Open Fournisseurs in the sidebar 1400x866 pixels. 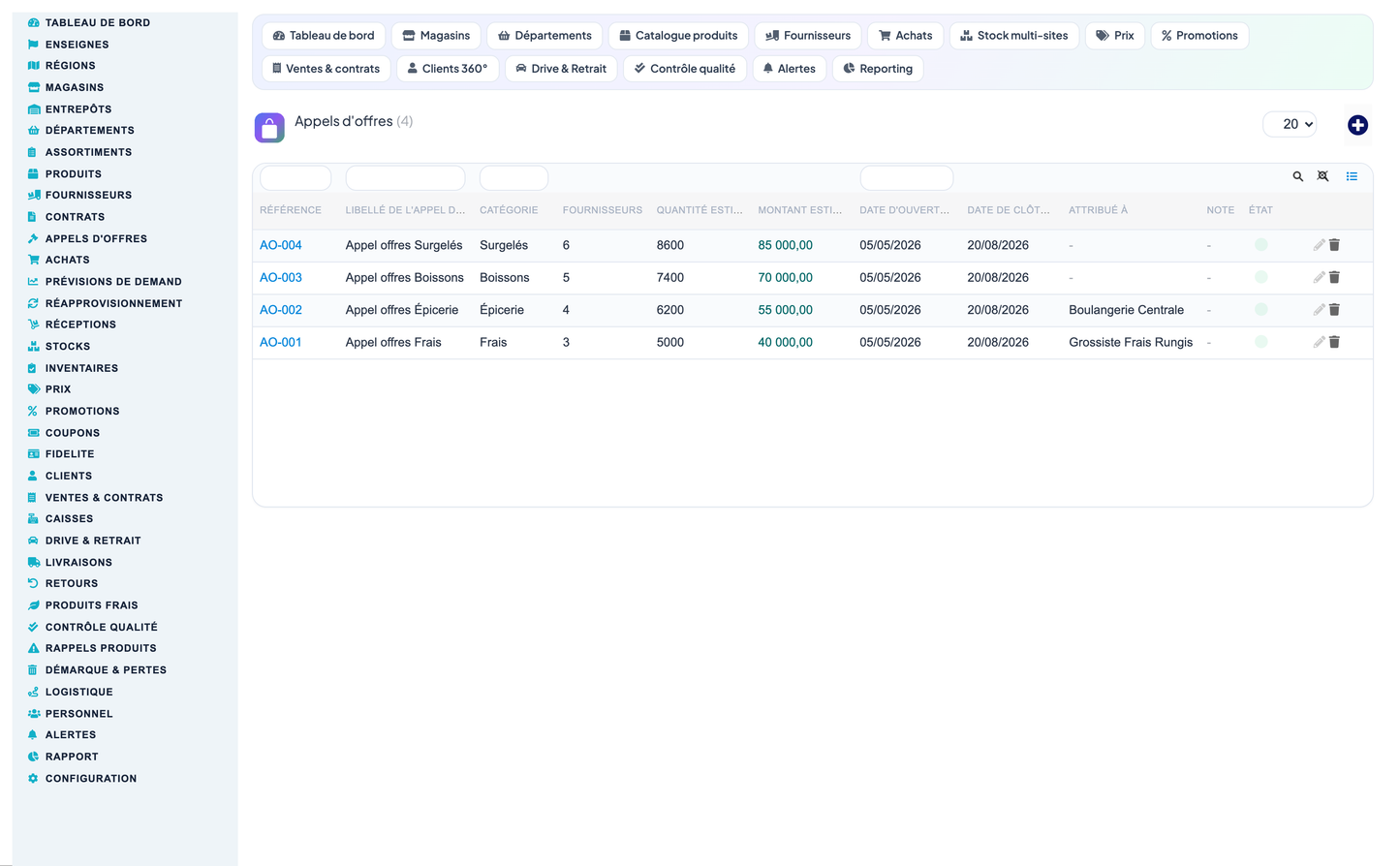click(88, 195)
